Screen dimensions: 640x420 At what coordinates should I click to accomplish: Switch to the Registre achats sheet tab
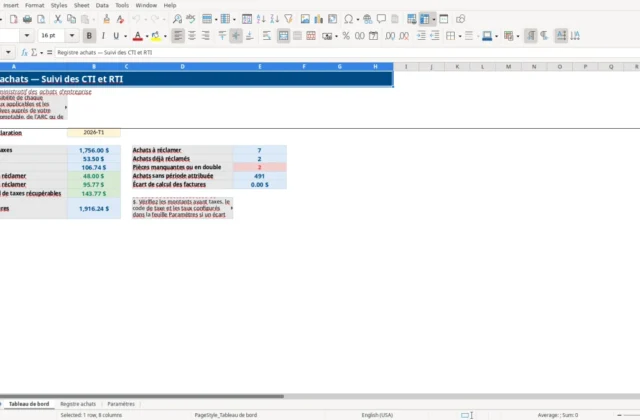point(78,404)
